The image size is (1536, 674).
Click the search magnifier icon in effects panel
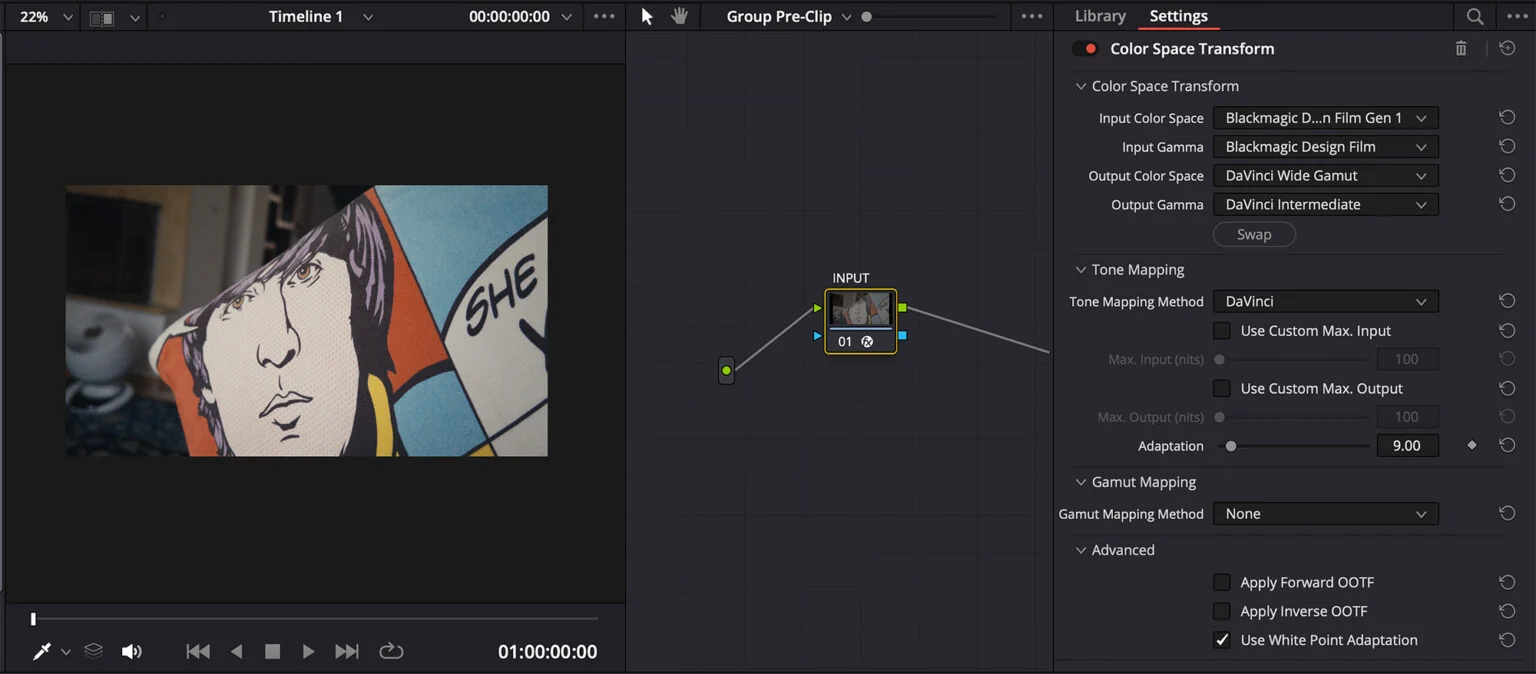pos(1475,17)
